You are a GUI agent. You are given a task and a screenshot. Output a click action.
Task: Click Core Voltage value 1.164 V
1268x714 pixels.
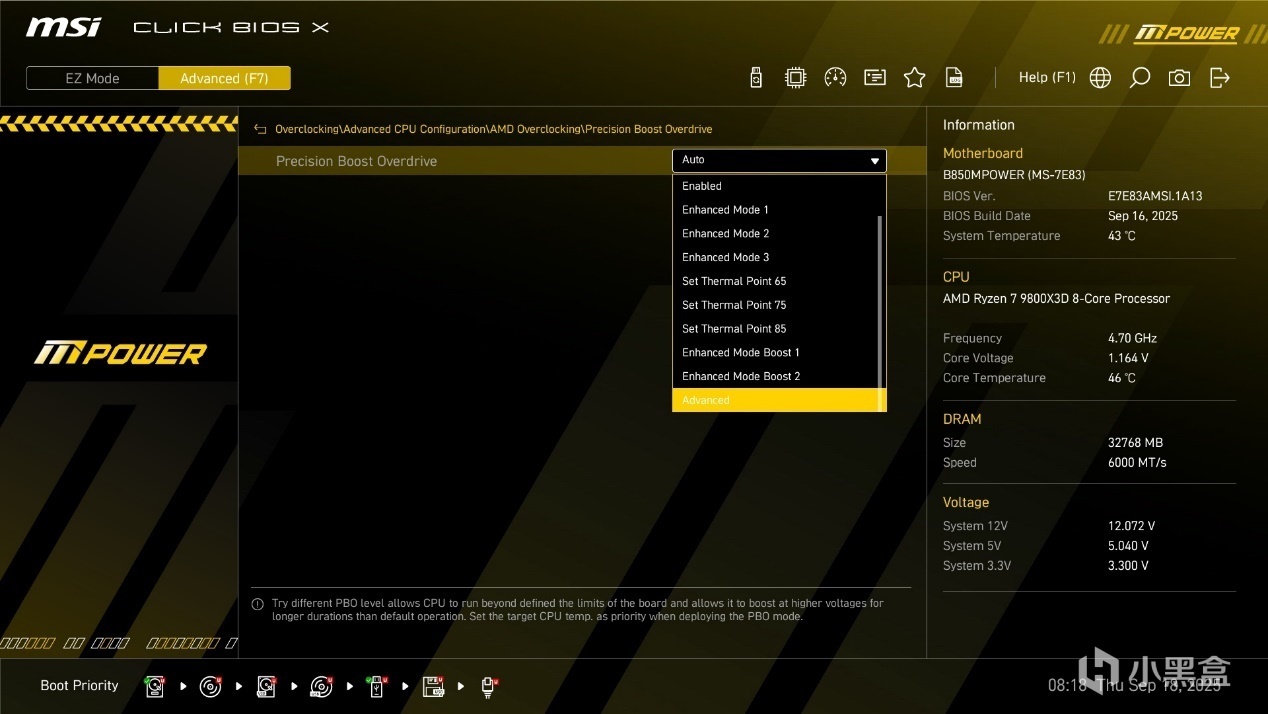(1128, 358)
